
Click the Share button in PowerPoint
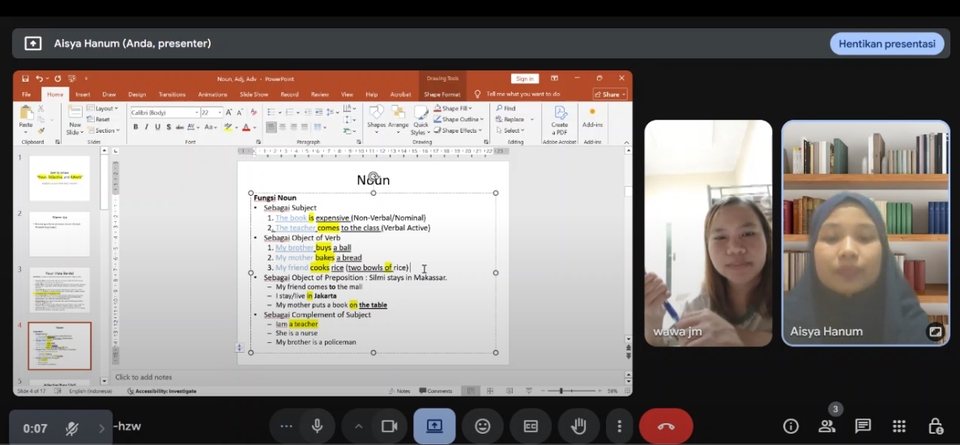608,94
